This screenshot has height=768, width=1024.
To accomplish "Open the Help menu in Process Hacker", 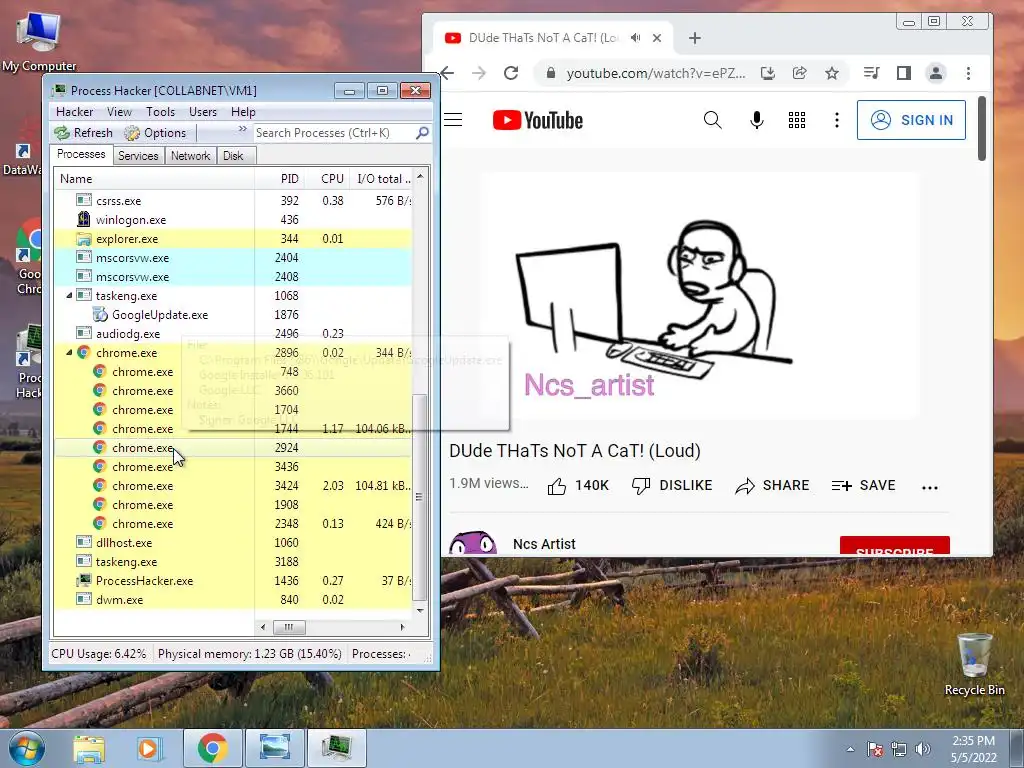I will click(243, 112).
